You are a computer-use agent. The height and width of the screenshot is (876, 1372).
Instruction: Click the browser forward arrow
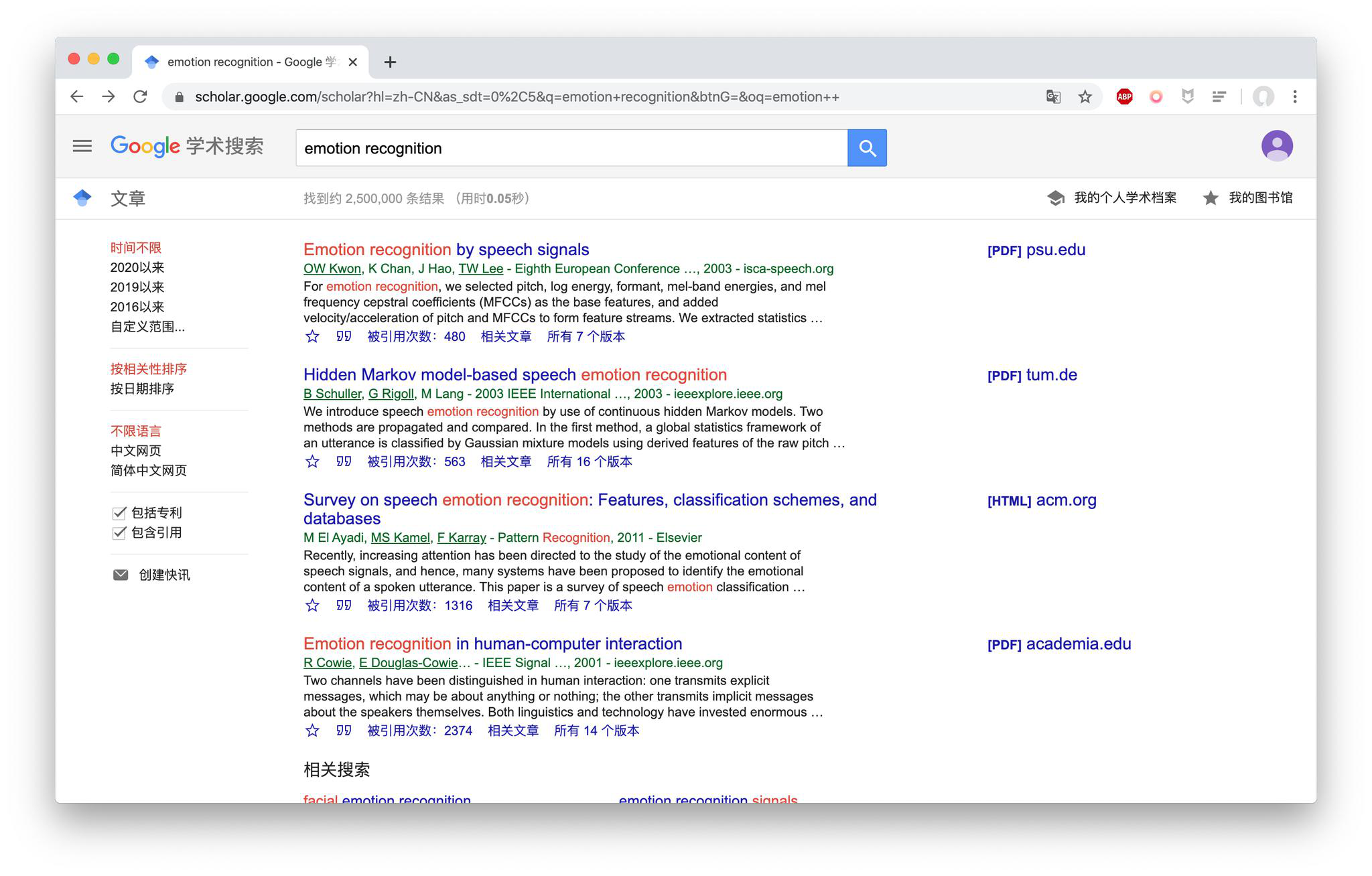point(109,96)
